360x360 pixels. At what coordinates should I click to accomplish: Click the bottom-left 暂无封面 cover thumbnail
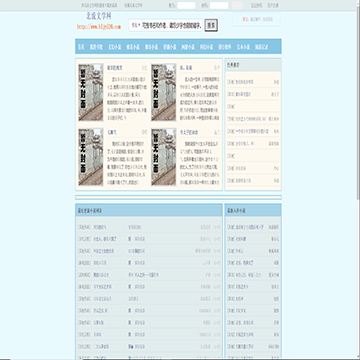point(91,157)
